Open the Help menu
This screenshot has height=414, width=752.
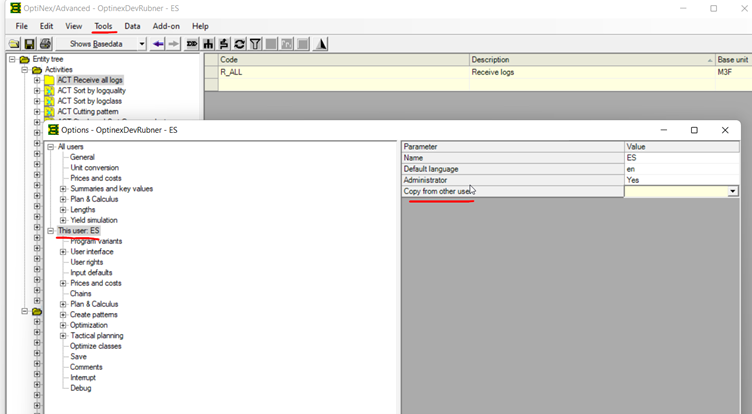(200, 26)
